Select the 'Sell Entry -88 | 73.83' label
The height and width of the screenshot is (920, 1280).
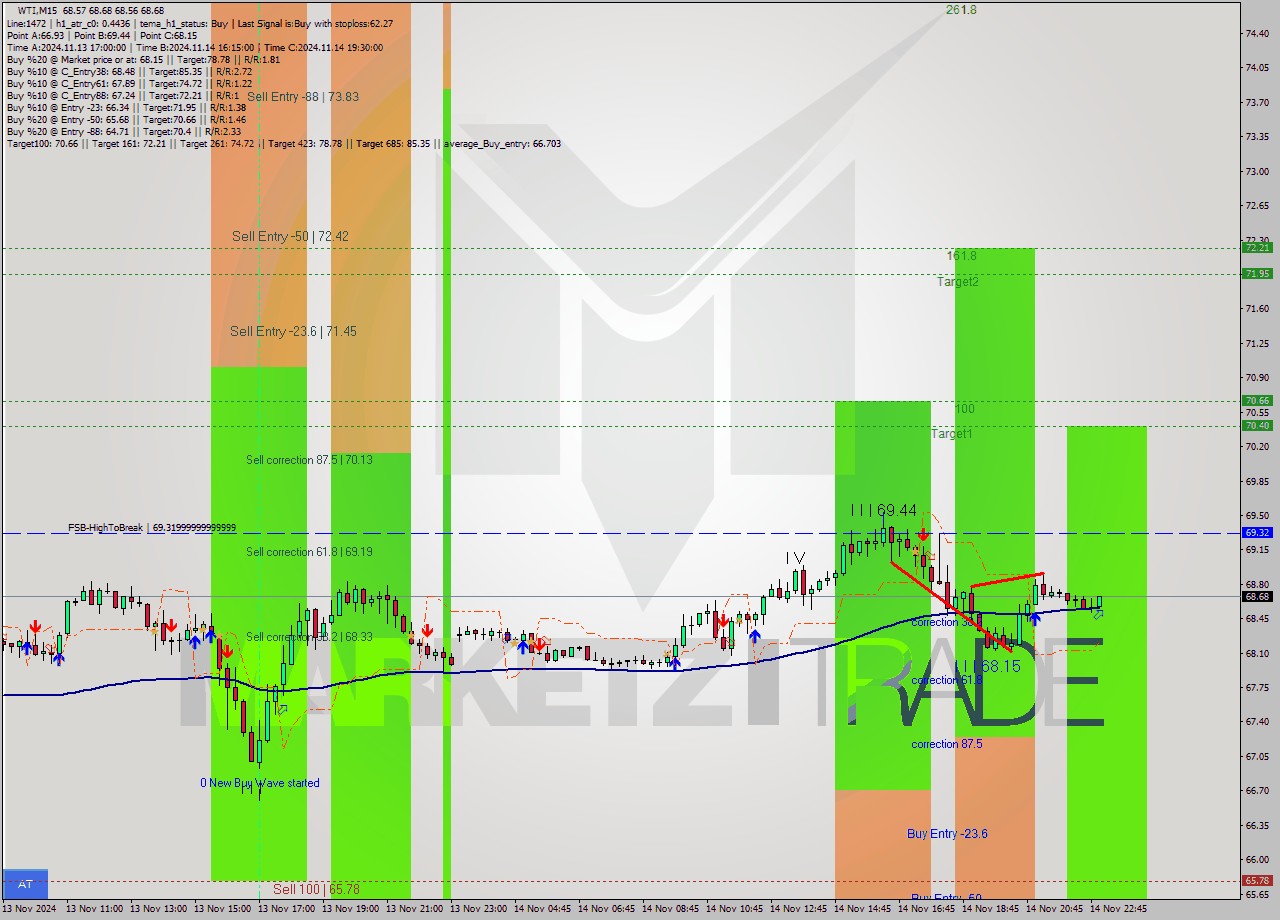[303, 97]
